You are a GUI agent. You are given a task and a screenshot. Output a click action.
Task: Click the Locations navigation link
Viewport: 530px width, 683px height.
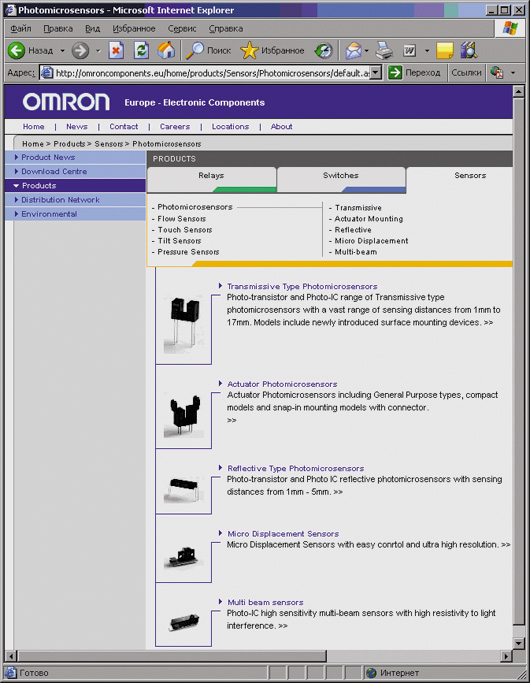coord(230,126)
